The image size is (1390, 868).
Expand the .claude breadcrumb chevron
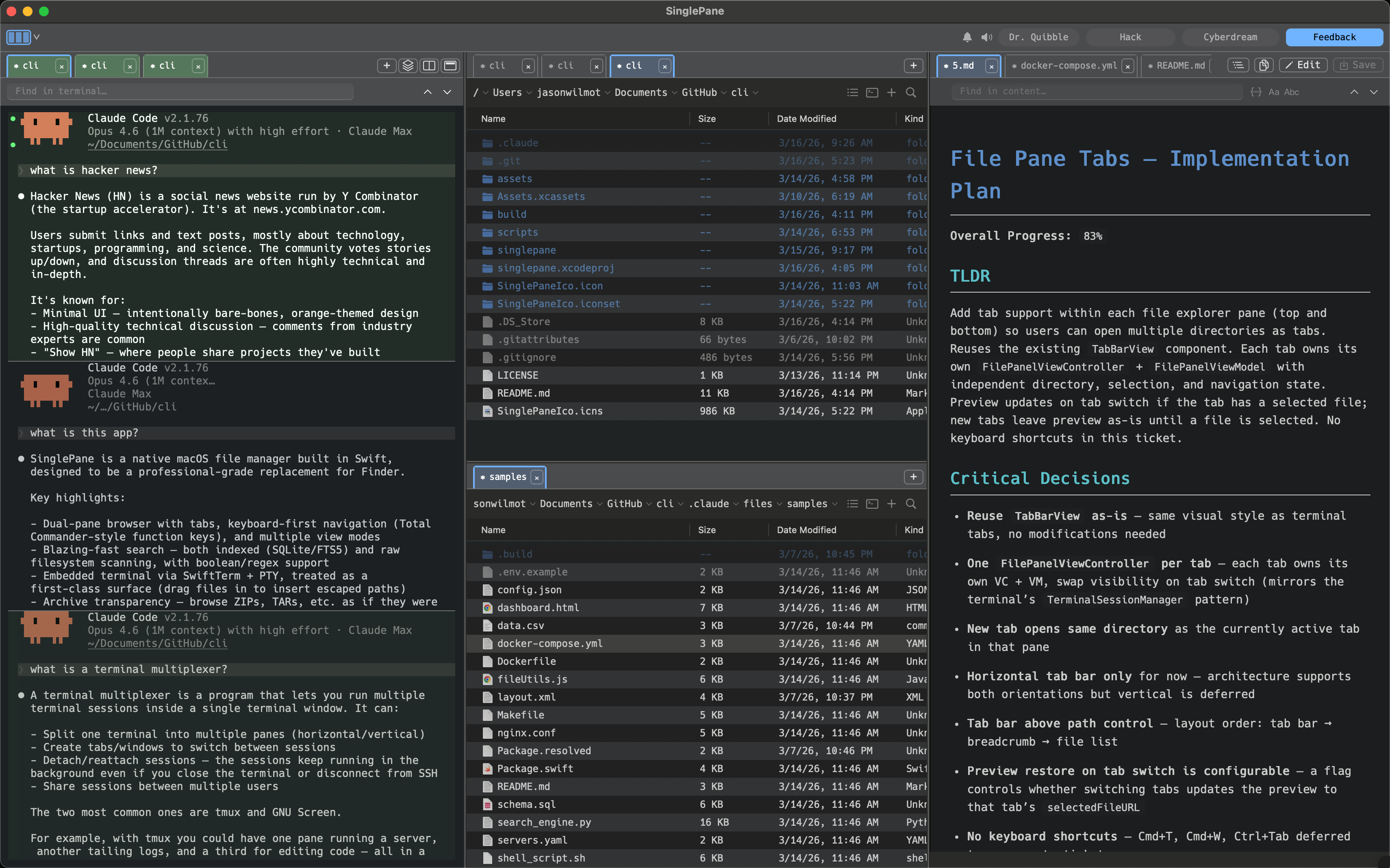[736, 504]
